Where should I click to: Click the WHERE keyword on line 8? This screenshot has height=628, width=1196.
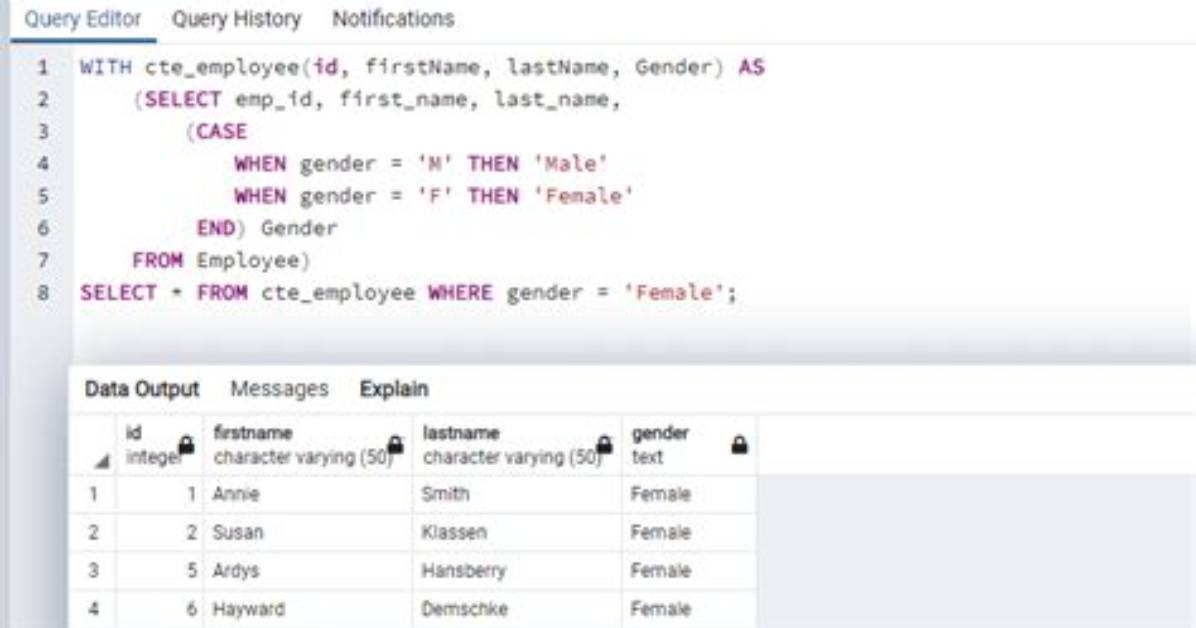click(461, 293)
